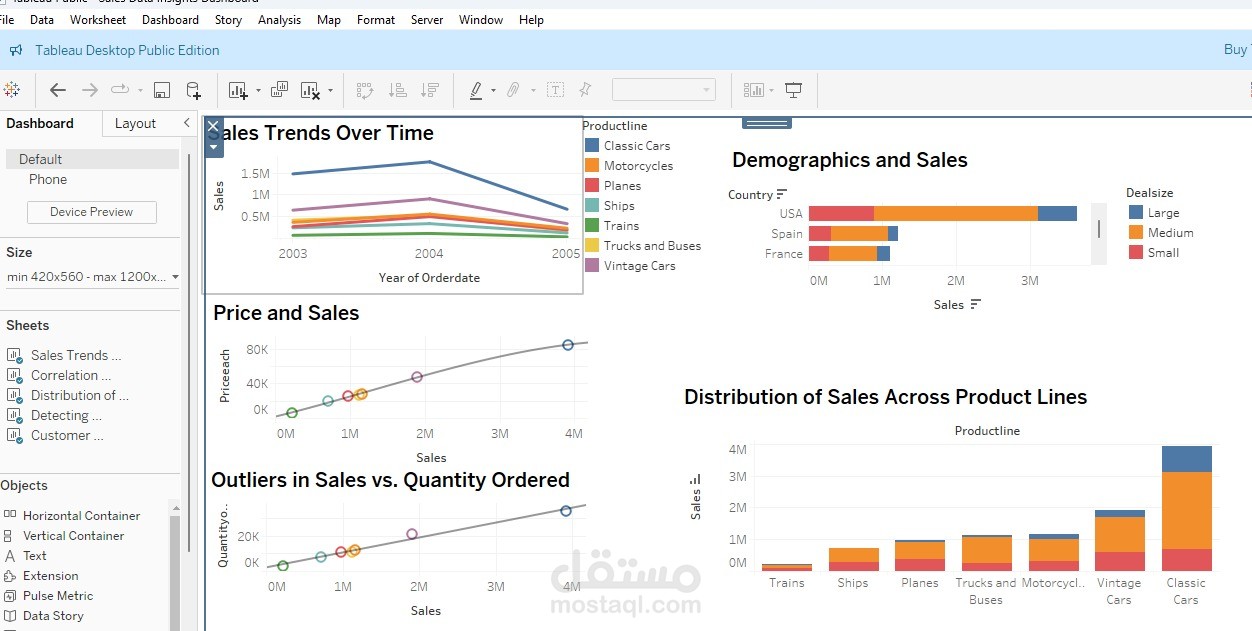Click the Device Preview button
The width and height of the screenshot is (1252, 631).
pyautogui.click(x=91, y=212)
